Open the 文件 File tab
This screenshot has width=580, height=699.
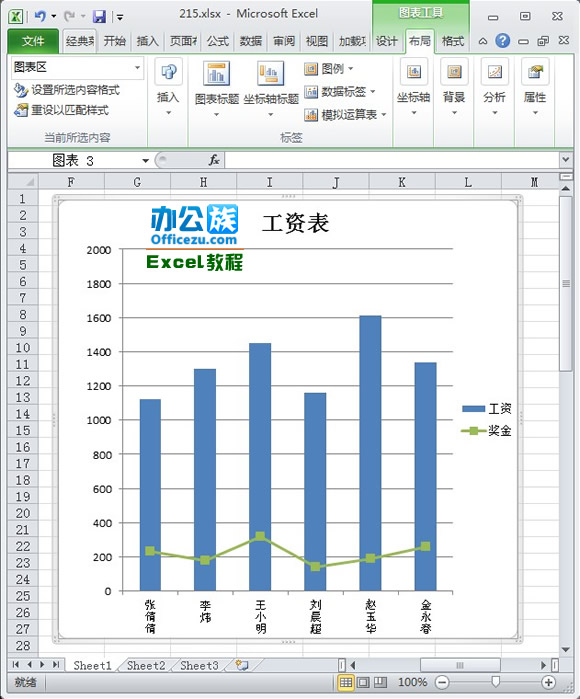click(33, 41)
